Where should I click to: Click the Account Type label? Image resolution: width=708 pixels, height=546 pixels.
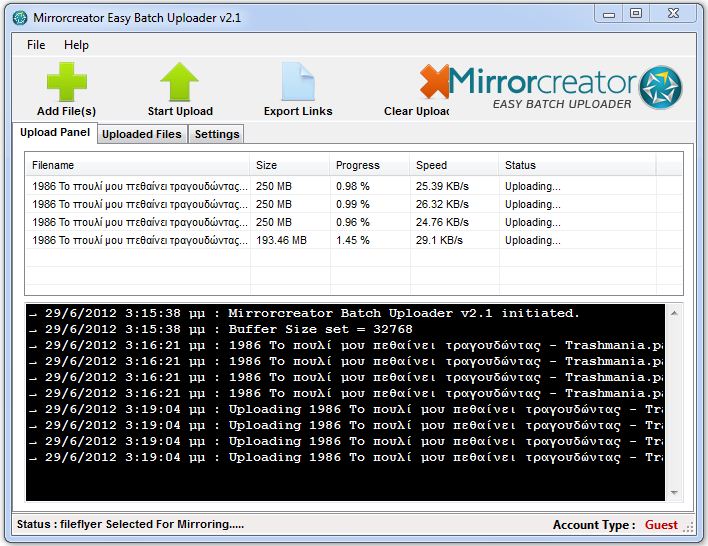pos(594,525)
